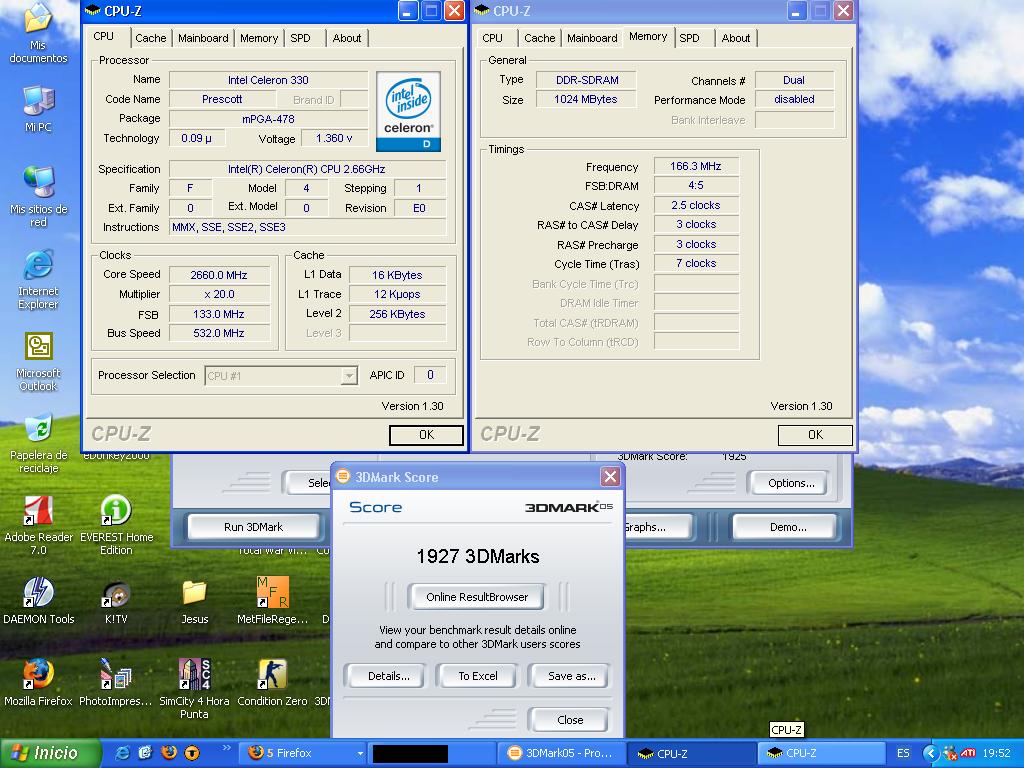
Task: Click the DAEMON Tools desktop icon
Action: (38, 593)
